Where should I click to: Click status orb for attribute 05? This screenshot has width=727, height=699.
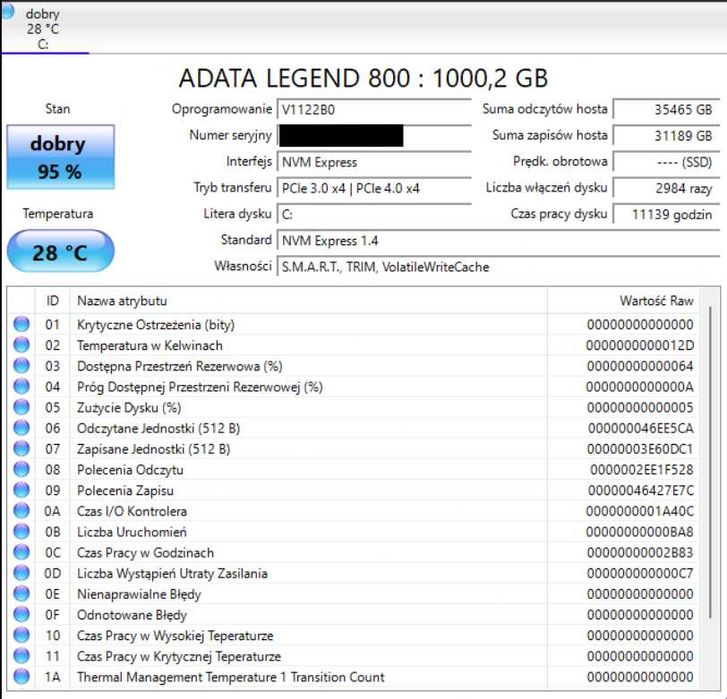pos(21,407)
